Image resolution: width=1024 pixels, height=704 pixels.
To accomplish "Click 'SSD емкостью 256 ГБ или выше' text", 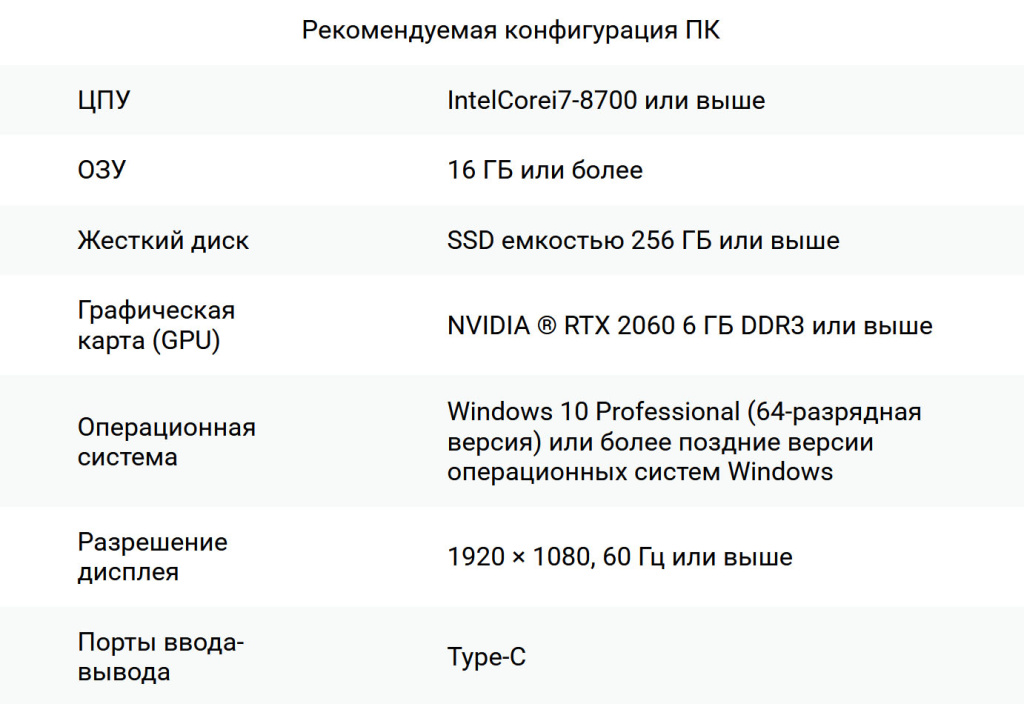I will [x=643, y=240].
